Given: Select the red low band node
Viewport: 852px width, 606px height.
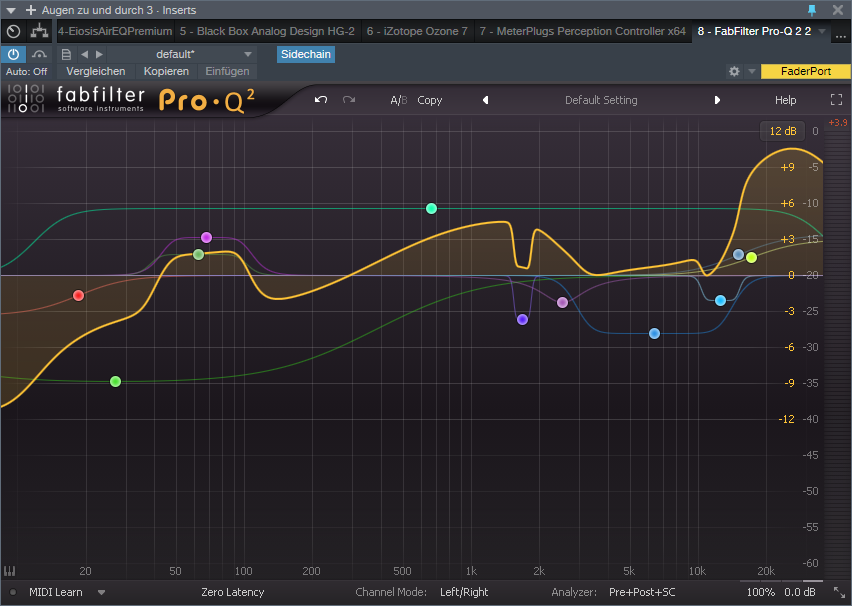Looking at the screenshot, I should click(x=78, y=296).
